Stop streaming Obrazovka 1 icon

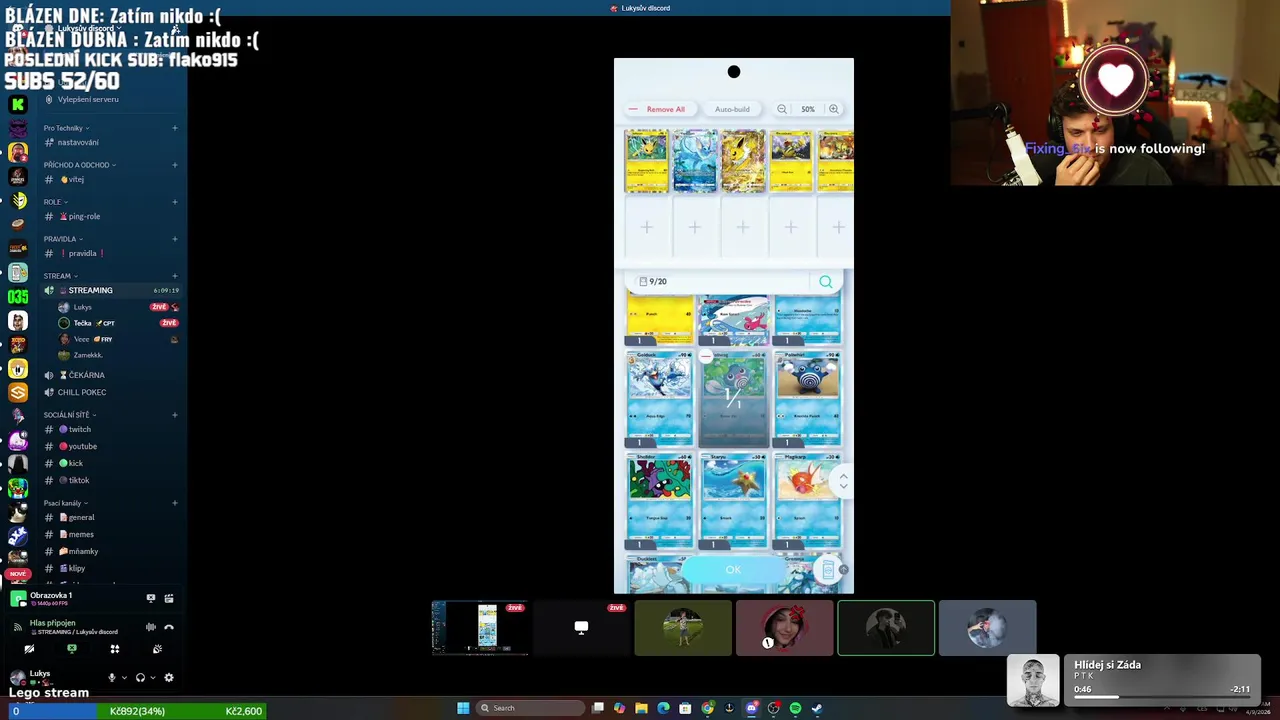(x=151, y=598)
